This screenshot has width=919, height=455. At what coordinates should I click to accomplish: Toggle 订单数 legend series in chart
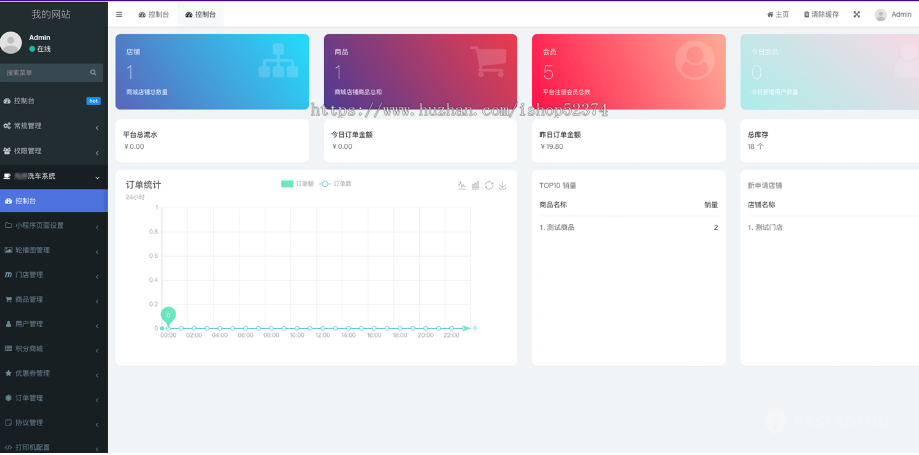(336, 184)
